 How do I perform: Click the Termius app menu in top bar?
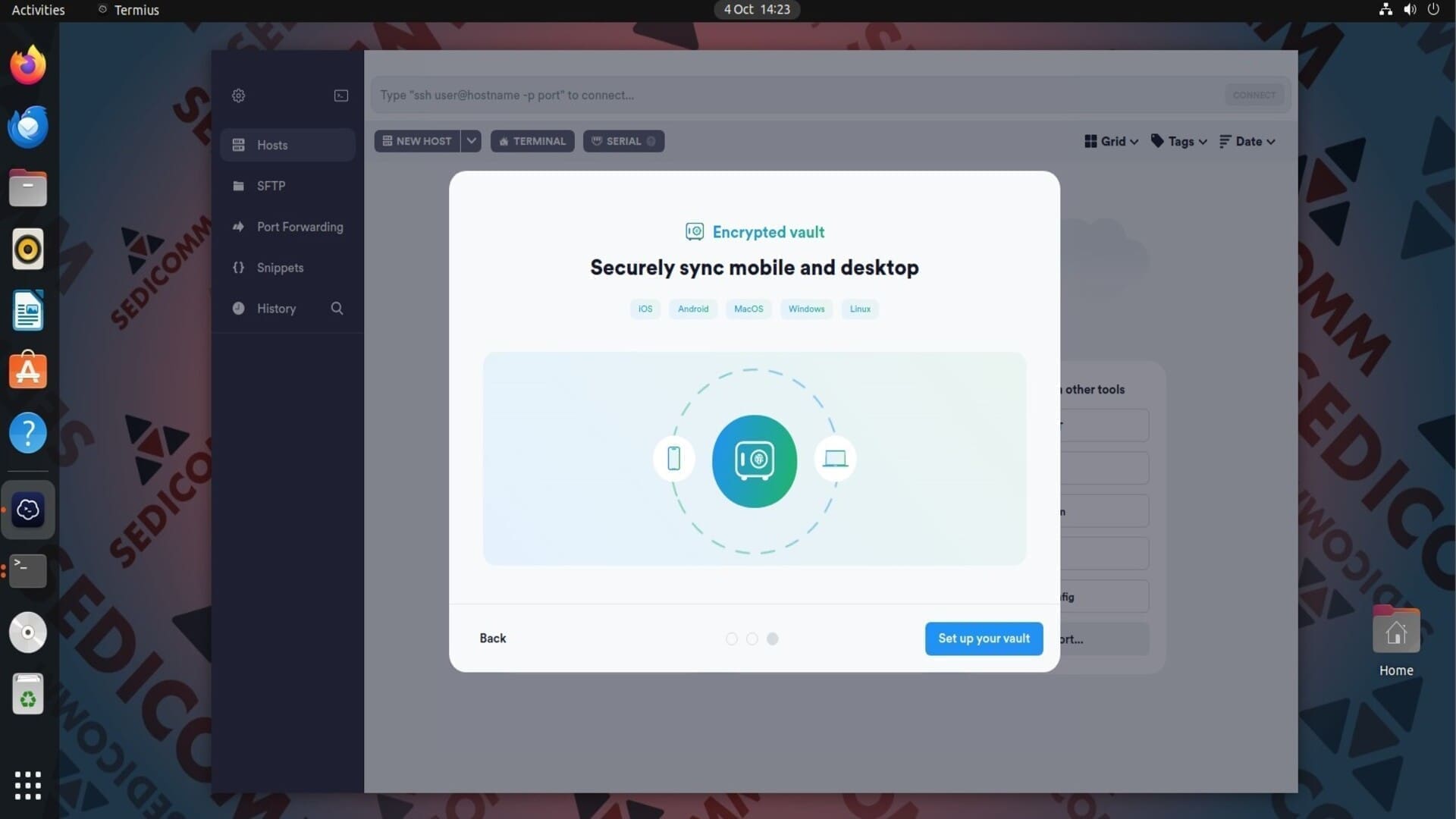129,10
